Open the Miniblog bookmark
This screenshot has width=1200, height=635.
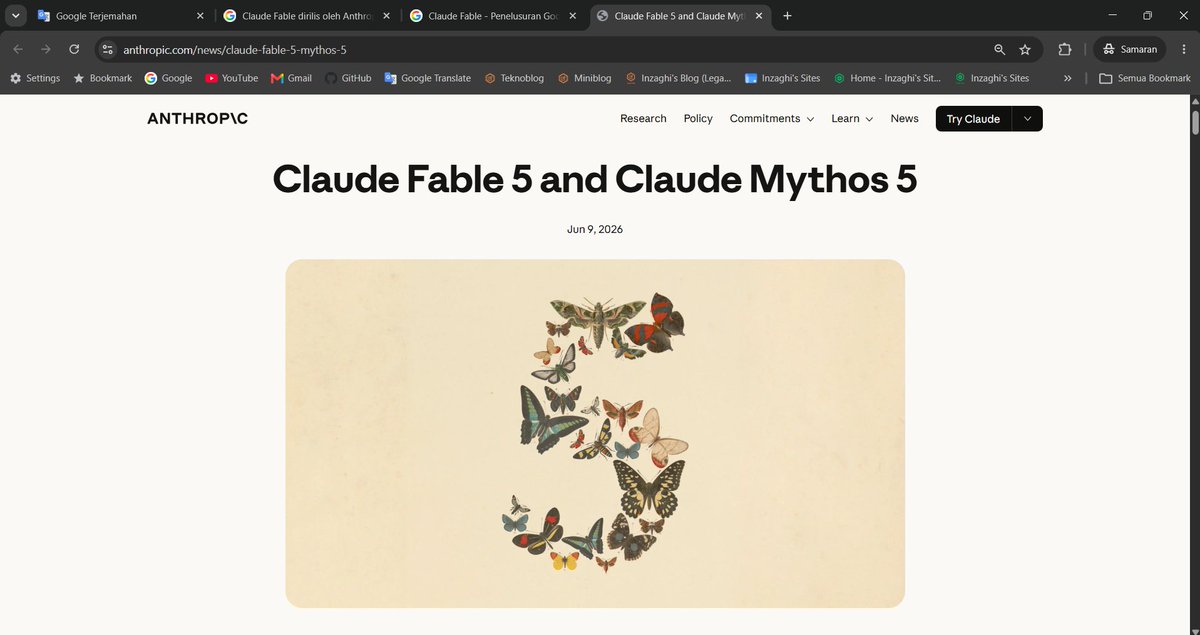click(x=585, y=78)
